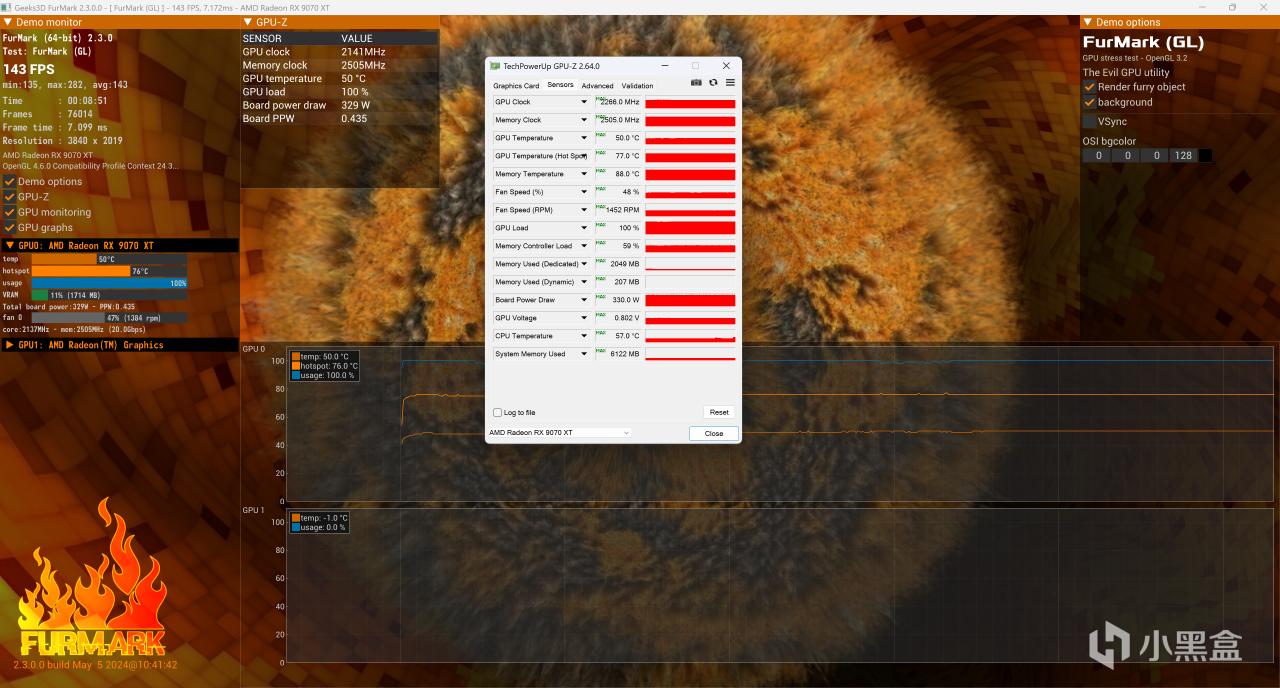
Task: Switch to the Graphics Card tab
Action: pyautogui.click(x=516, y=86)
